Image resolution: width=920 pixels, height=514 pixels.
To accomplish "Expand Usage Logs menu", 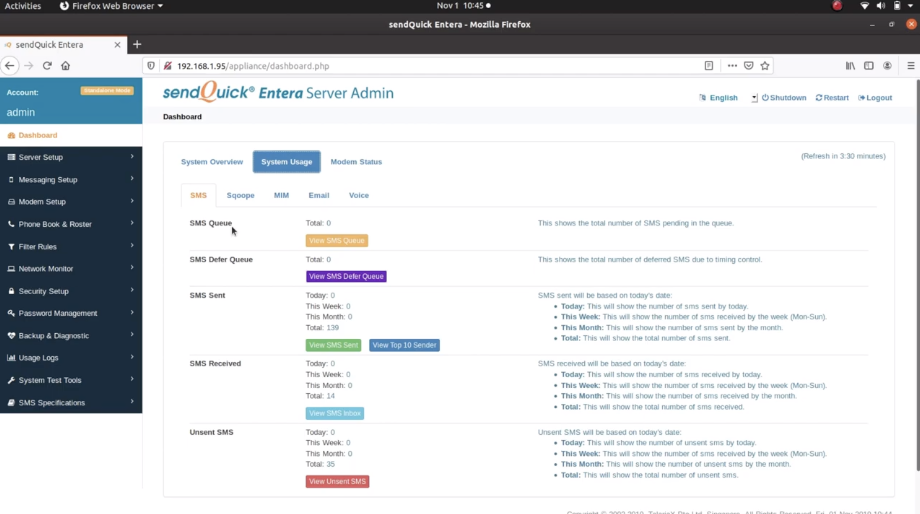I will [71, 358].
